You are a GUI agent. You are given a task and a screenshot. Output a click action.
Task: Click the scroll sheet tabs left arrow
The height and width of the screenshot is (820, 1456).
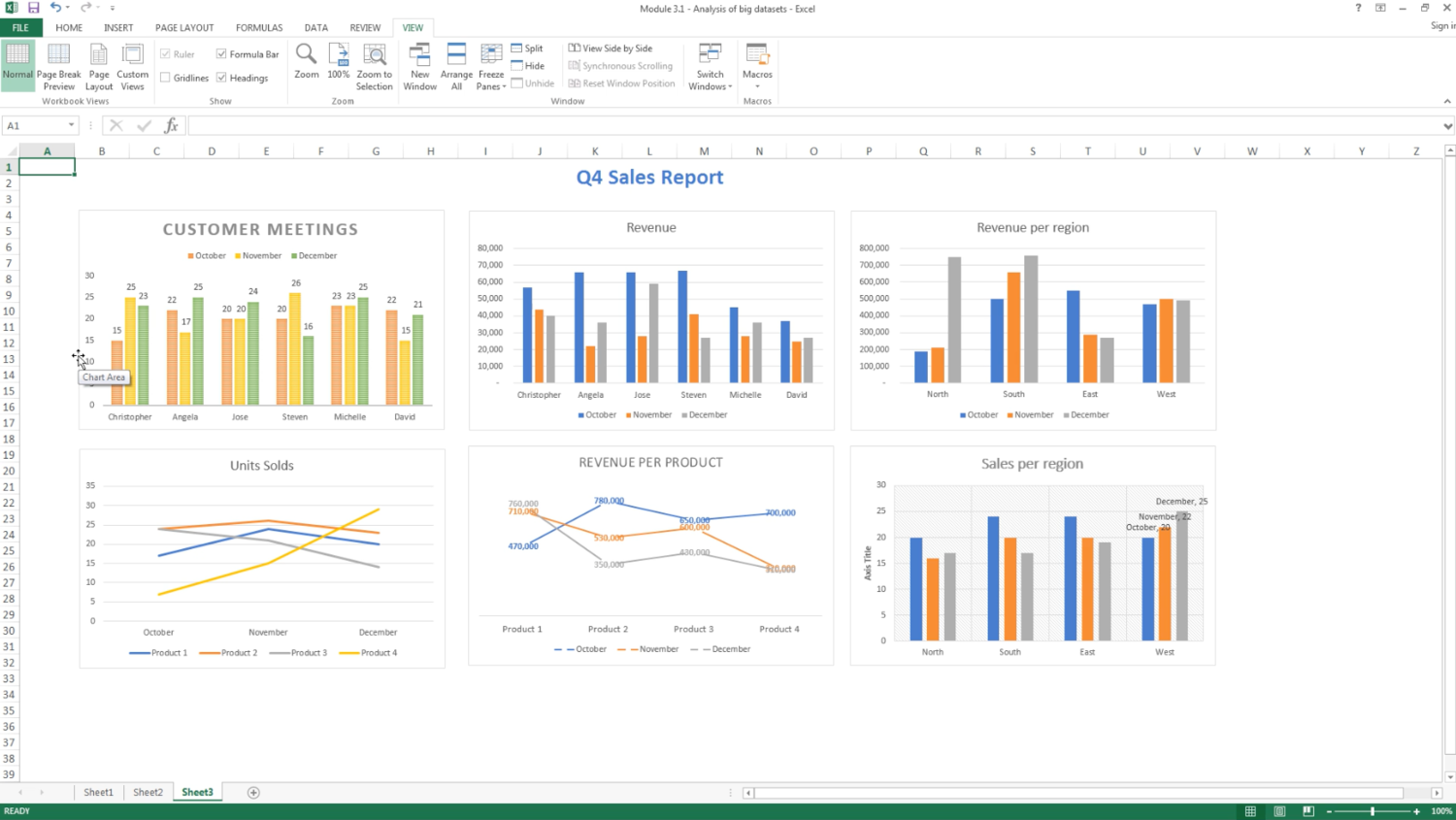point(20,793)
